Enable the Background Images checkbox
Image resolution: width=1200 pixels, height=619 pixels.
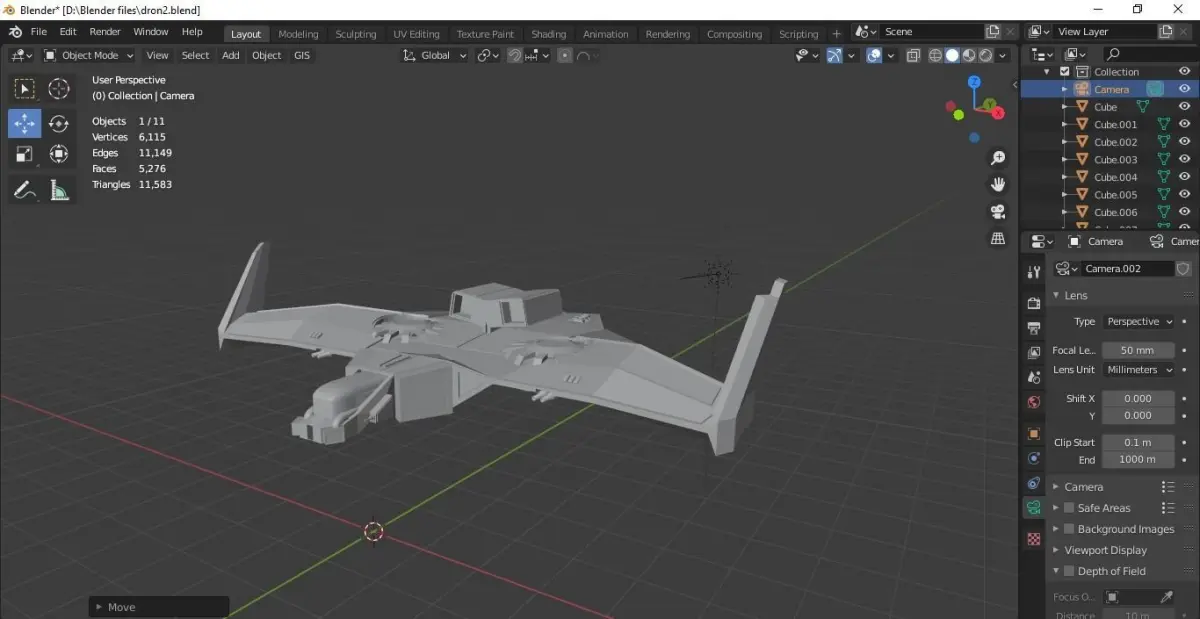point(1069,529)
